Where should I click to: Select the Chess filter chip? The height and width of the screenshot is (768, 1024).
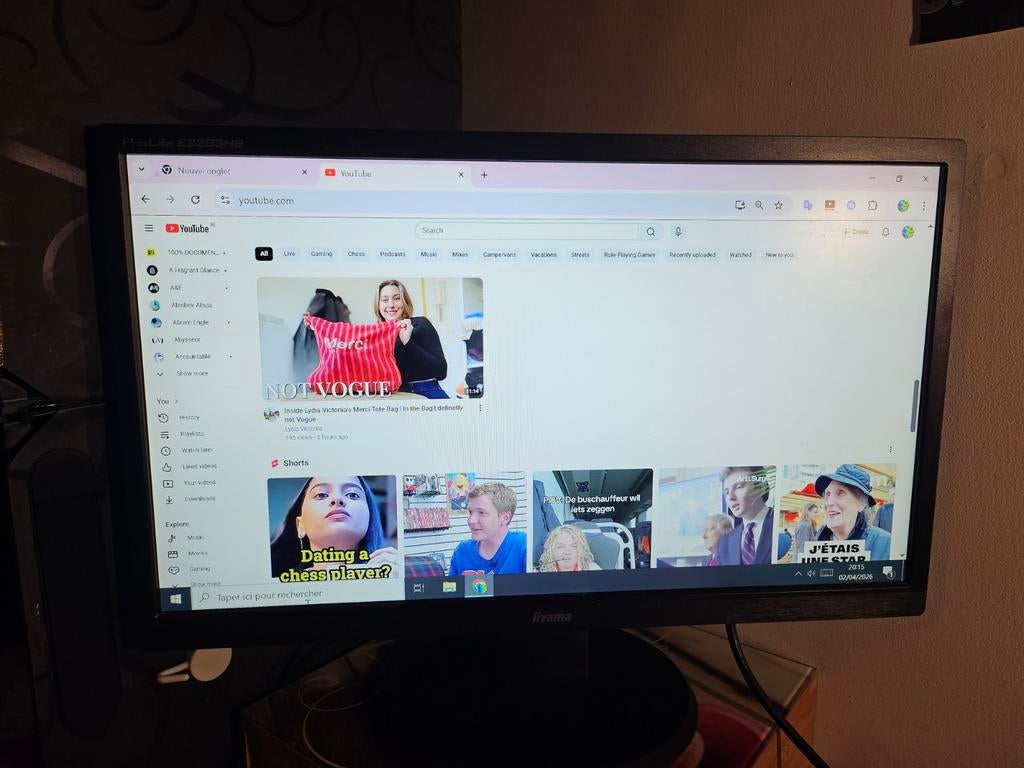356,254
